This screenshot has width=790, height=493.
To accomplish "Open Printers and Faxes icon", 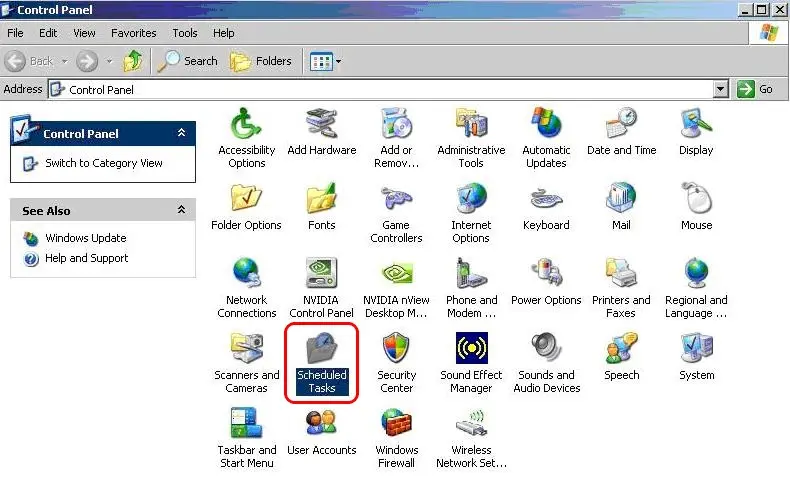I will pos(621,275).
